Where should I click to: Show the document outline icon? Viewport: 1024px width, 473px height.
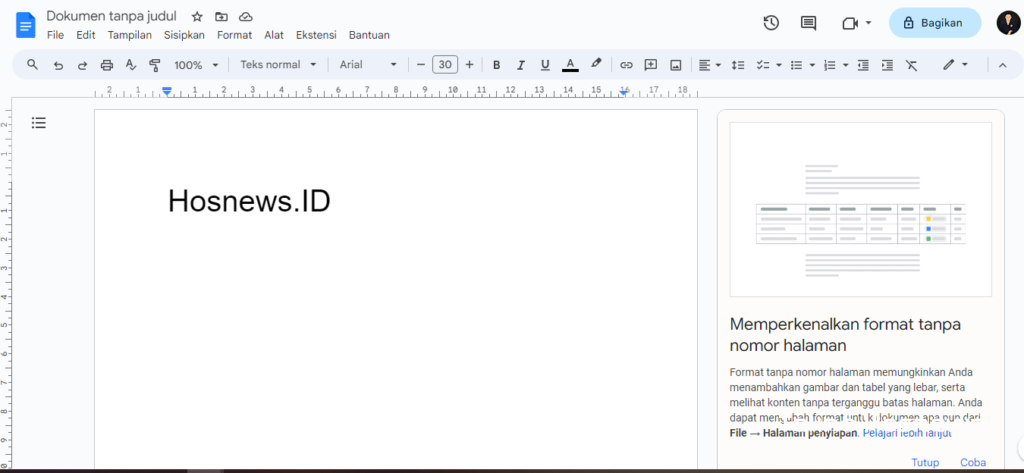39,123
